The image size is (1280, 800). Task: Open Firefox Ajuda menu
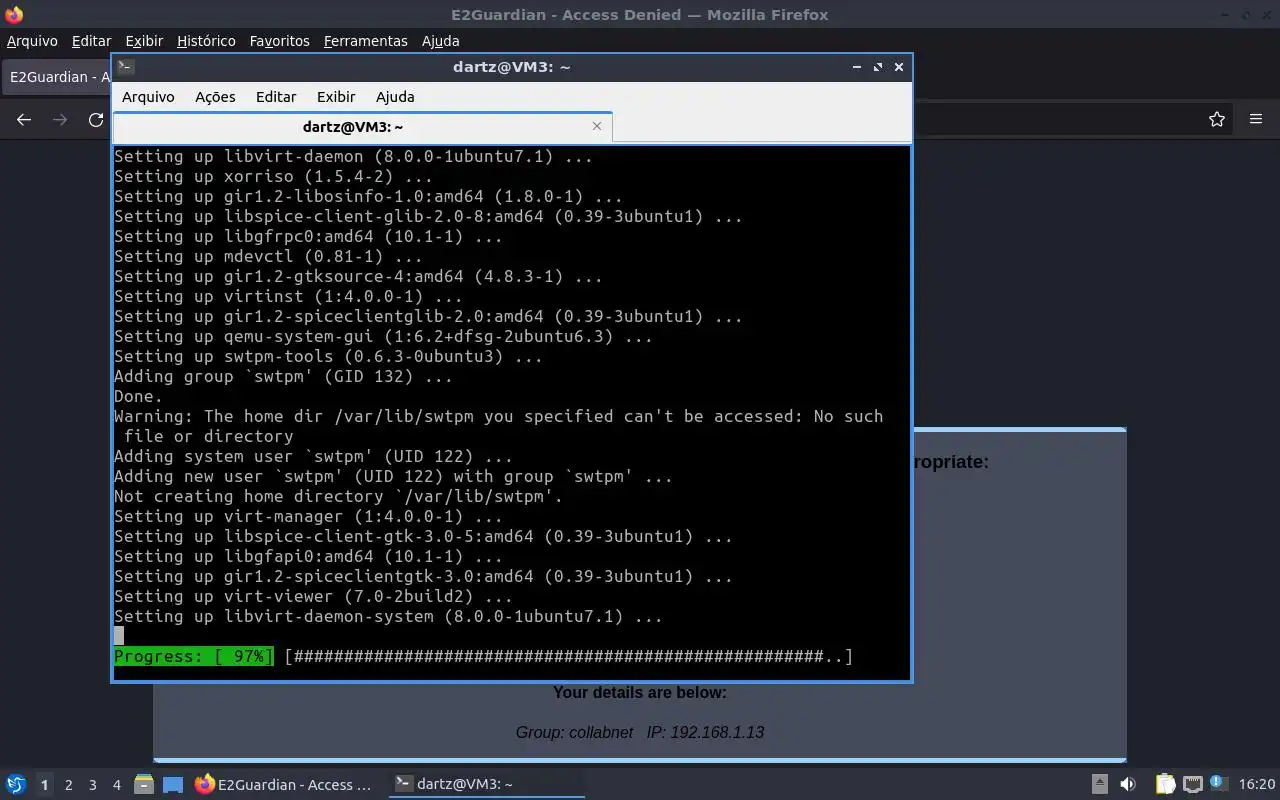[441, 41]
